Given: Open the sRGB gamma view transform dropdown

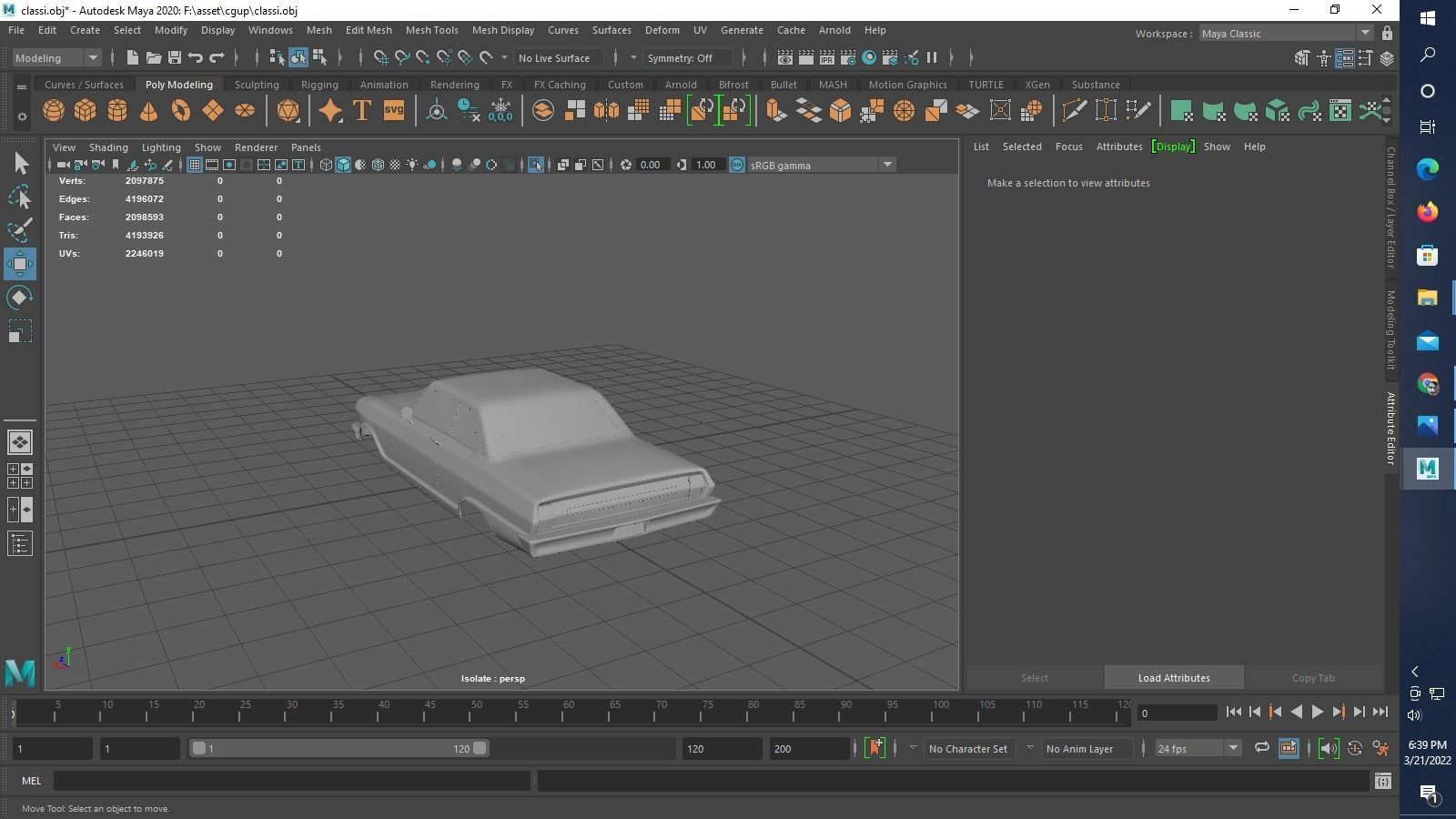Looking at the screenshot, I should pyautogui.click(x=821, y=165).
